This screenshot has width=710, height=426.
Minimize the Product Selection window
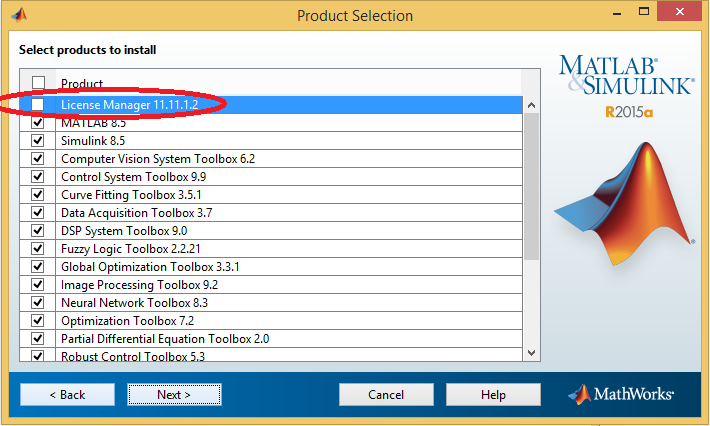tap(617, 13)
